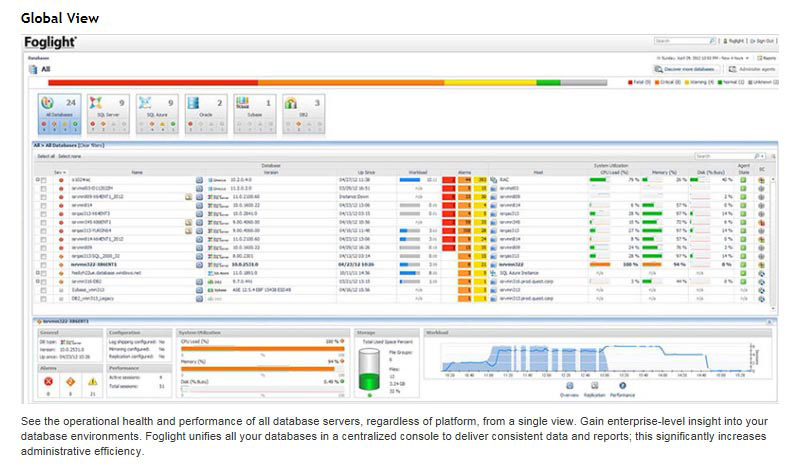Tick the checkbox for the SQL Azure Instance row
This screenshot has height=467, width=800.
pos(43,274)
